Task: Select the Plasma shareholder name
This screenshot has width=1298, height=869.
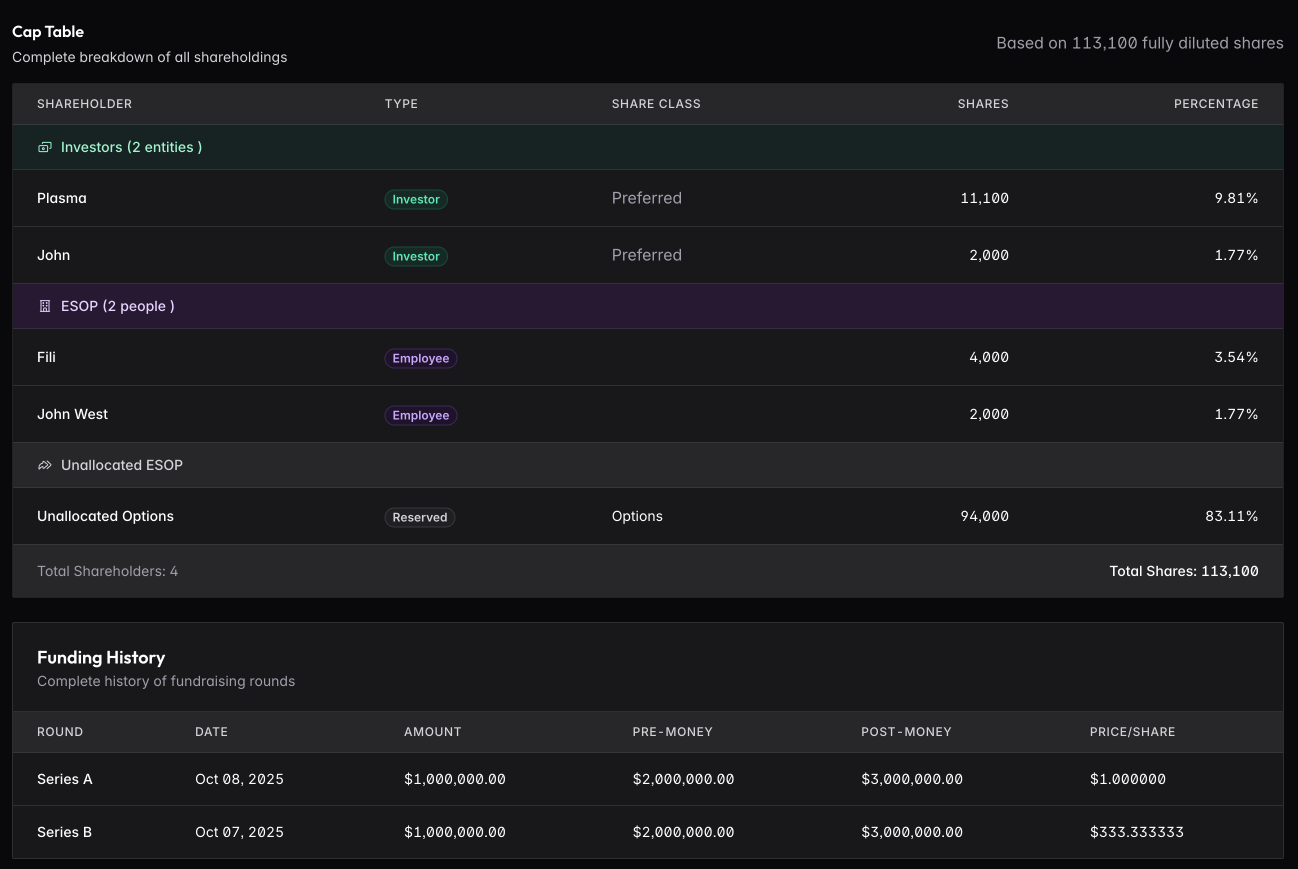Action: (62, 198)
